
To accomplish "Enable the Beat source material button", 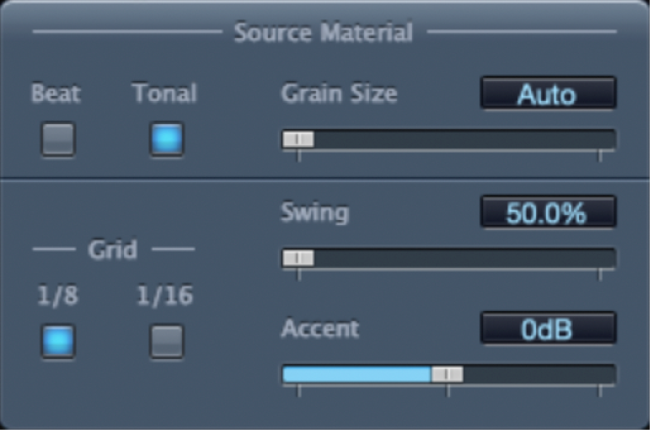I will 58,139.
